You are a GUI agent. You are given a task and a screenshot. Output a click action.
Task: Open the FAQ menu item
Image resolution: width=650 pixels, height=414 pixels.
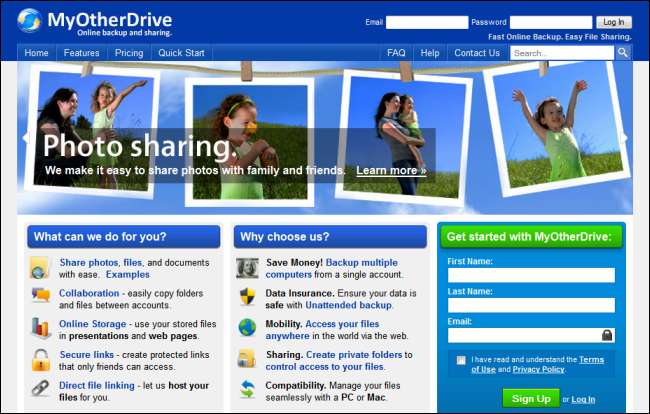click(396, 53)
